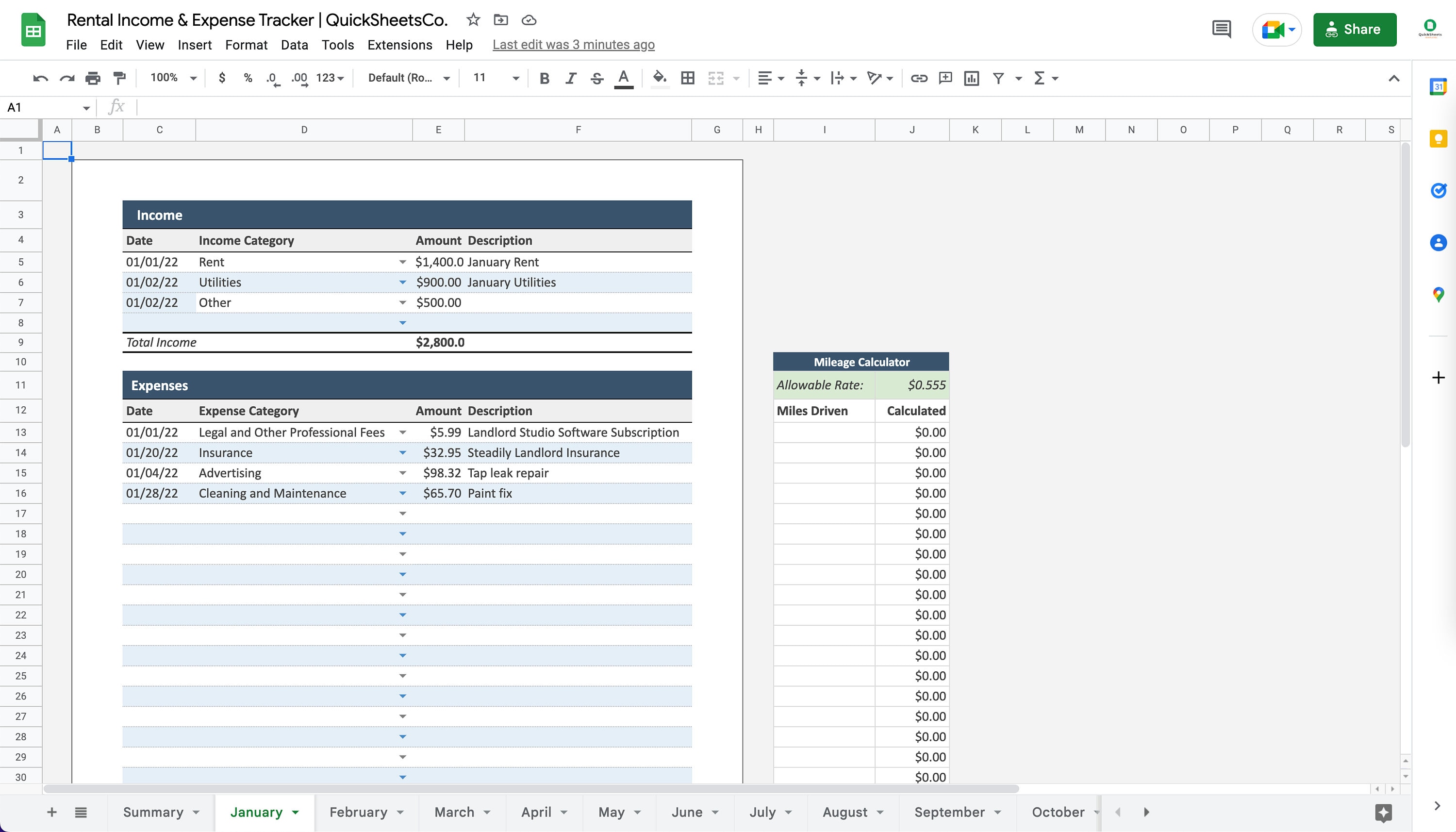
Task: Star this spreadsheet
Action: (x=473, y=19)
